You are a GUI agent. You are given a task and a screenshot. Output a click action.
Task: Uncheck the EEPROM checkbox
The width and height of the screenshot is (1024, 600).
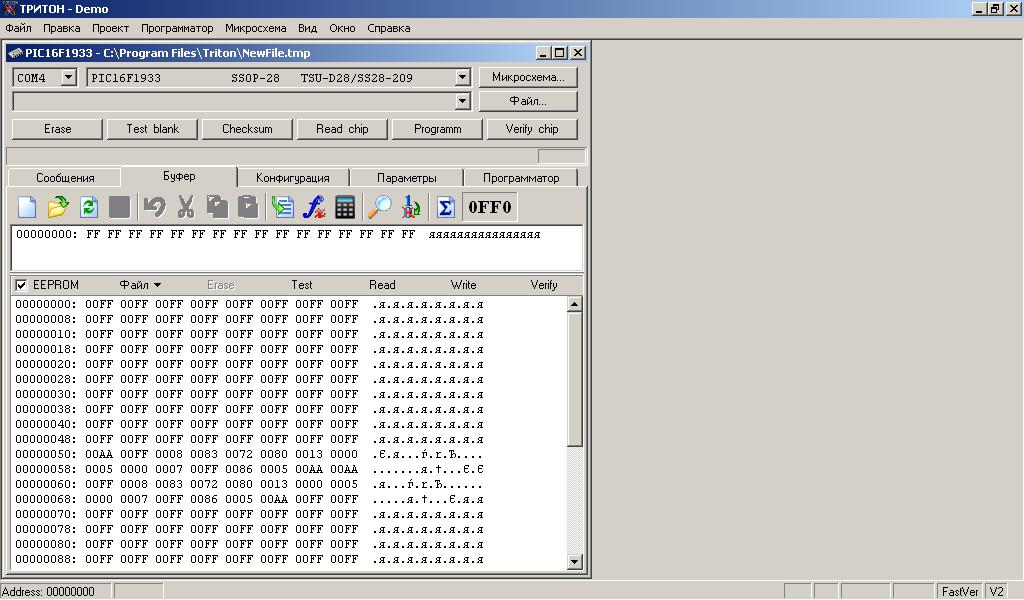[21, 285]
